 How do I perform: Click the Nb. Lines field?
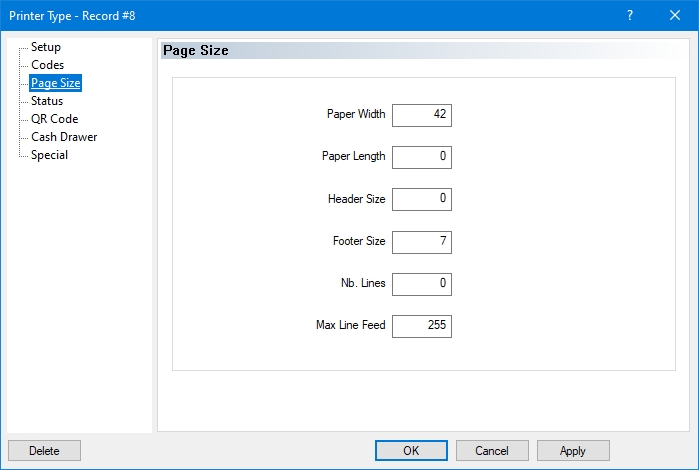(x=422, y=284)
